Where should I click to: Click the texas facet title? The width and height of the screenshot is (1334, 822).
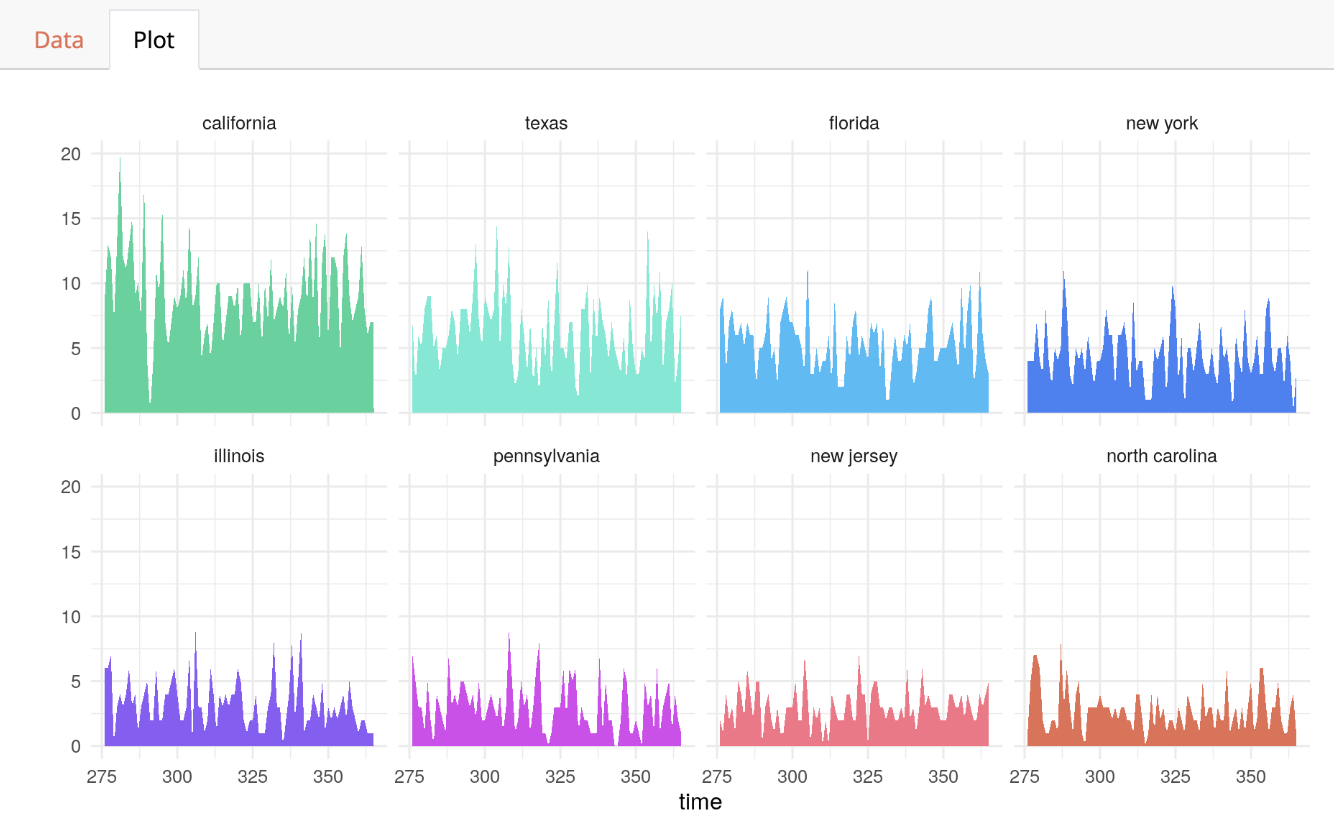pyautogui.click(x=544, y=123)
